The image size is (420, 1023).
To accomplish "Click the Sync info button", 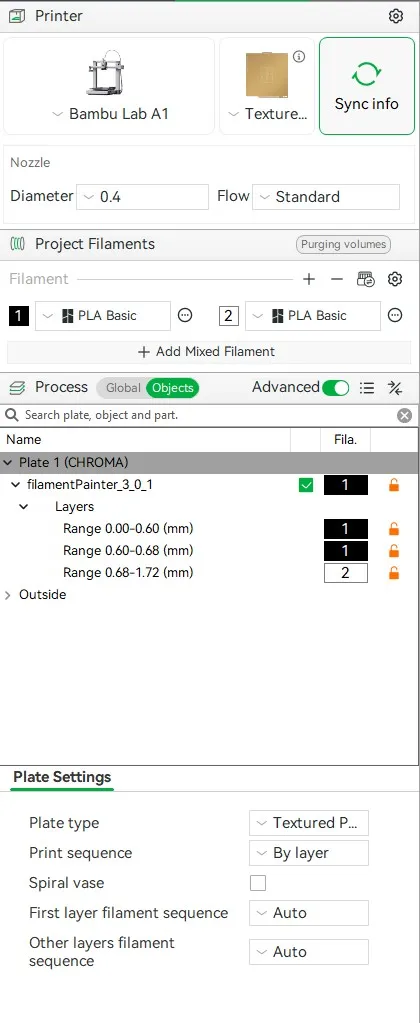I will [x=367, y=85].
